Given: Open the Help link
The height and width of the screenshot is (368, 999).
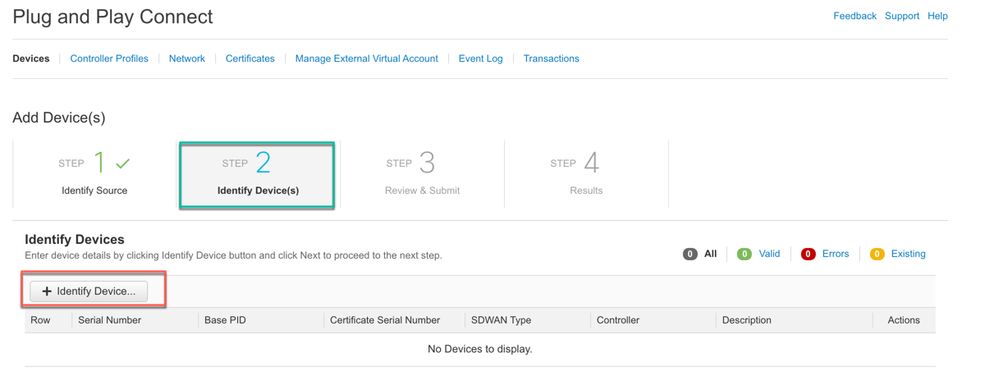Looking at the screenshot, I should pos(938,16).
